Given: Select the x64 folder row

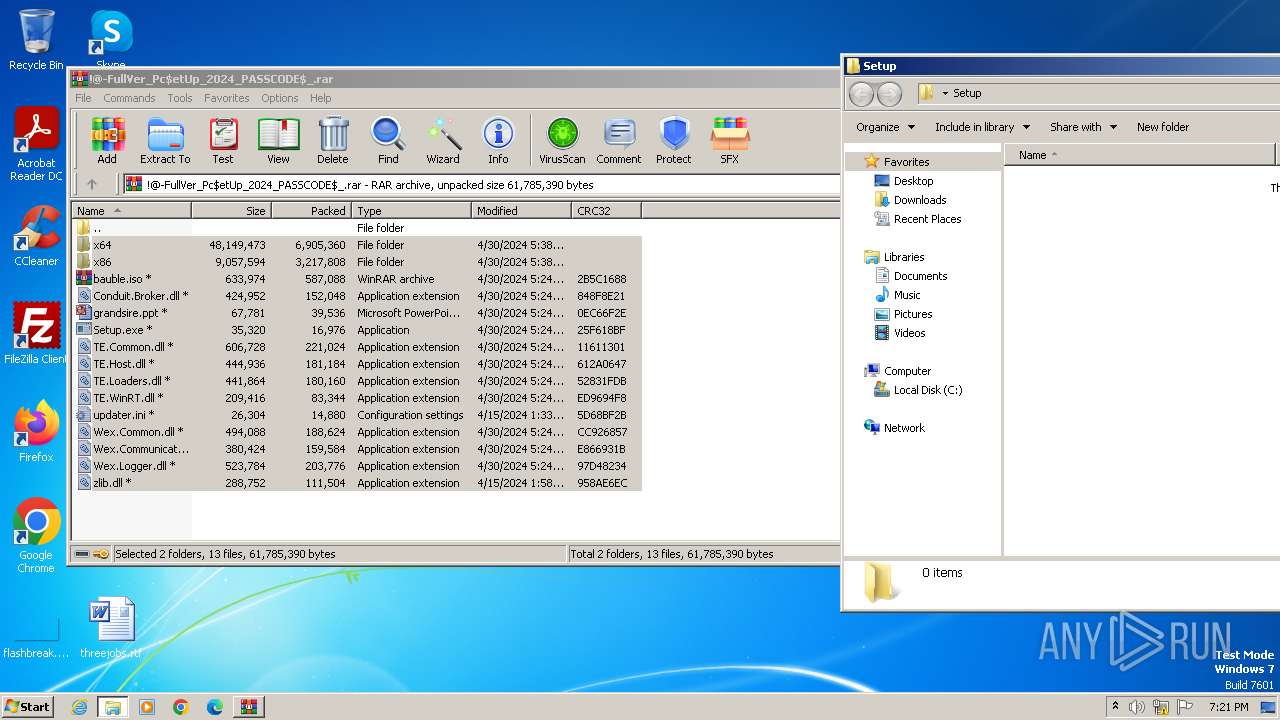Looking at the screenshot, I should [x=357, y=245].
